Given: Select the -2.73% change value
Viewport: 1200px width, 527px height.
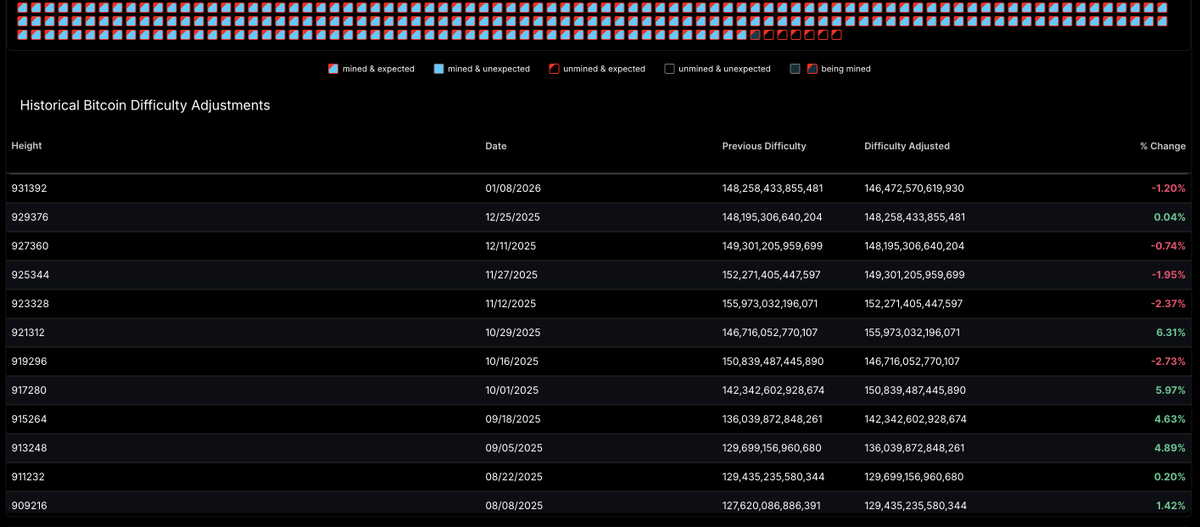Looking at the screenshot, I should click(x=1168, y=362).
